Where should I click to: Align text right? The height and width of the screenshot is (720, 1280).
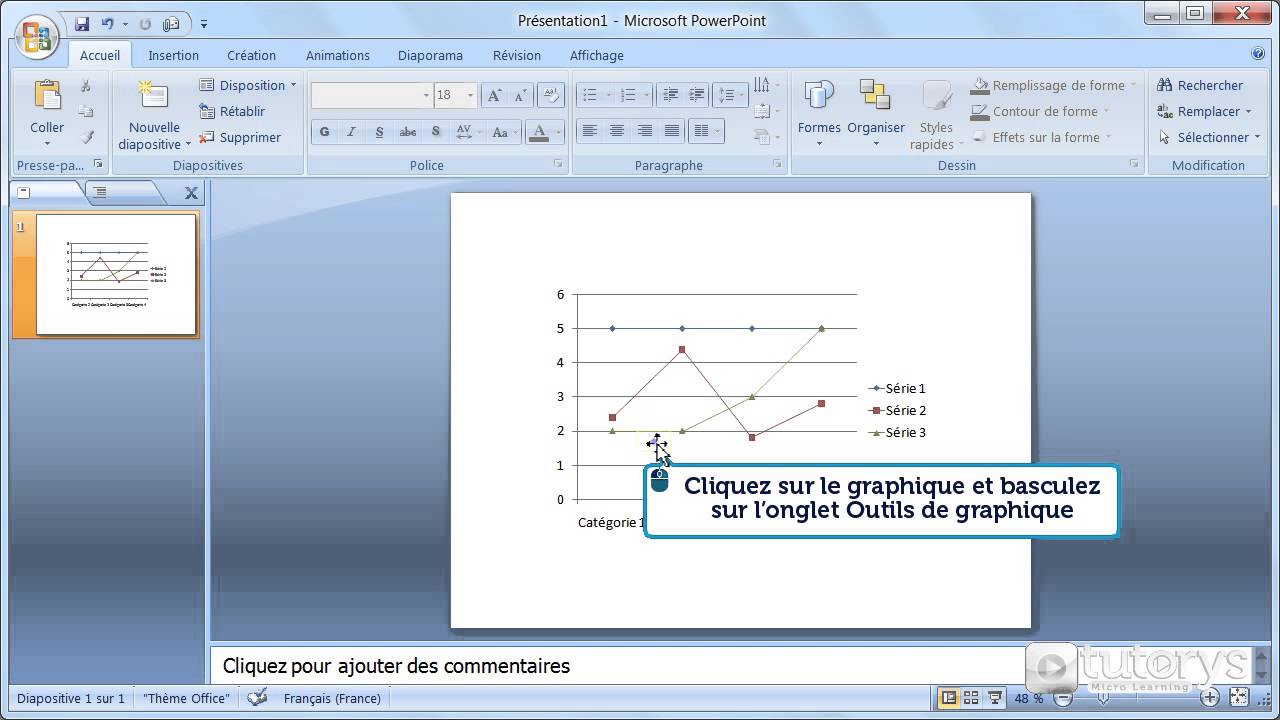(x=645, y=131)
